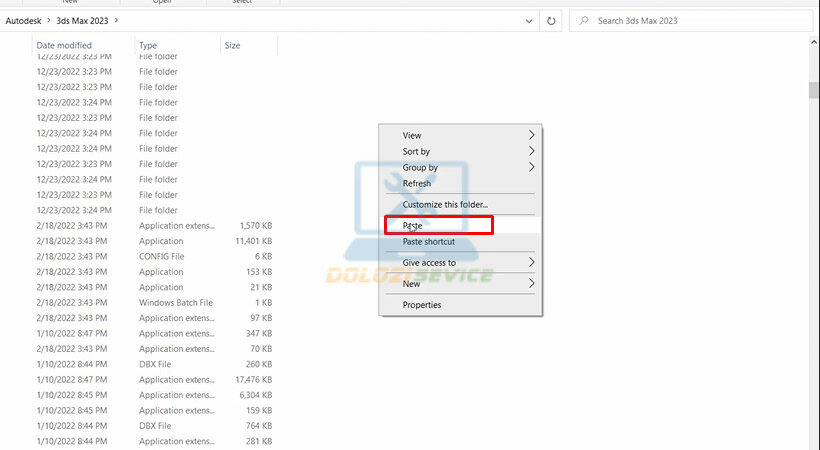
Task: Sort by the Date modified column header
Action: click(64, 46)
